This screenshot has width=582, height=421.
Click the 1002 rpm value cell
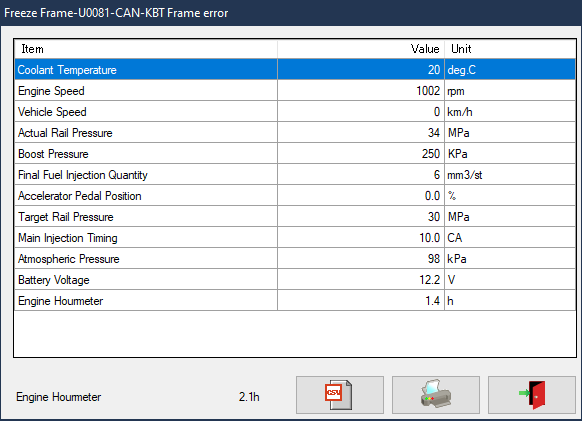[x=361, y=91]
